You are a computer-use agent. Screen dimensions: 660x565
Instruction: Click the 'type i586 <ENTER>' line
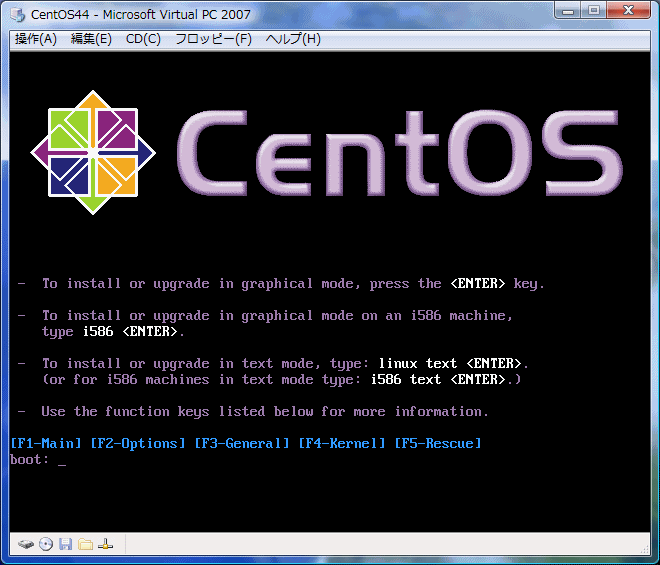coord(113,332)
